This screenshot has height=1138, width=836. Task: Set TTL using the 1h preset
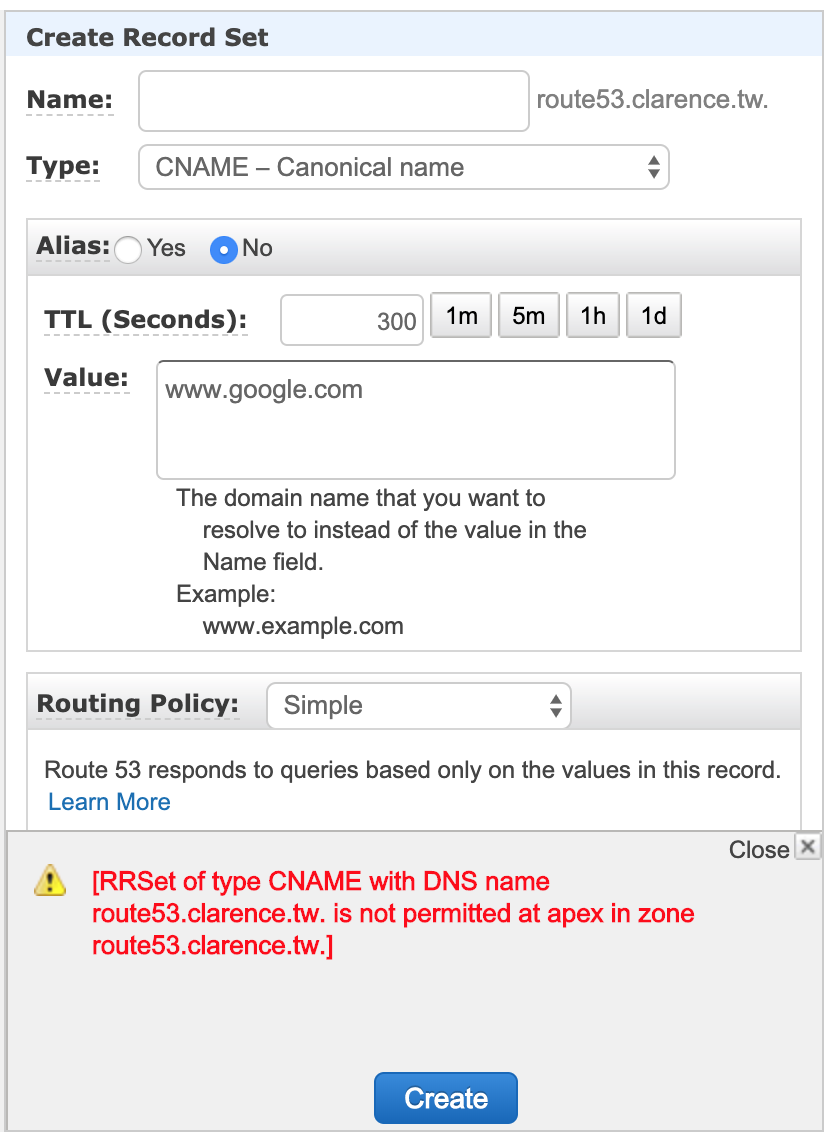(592, 315)
